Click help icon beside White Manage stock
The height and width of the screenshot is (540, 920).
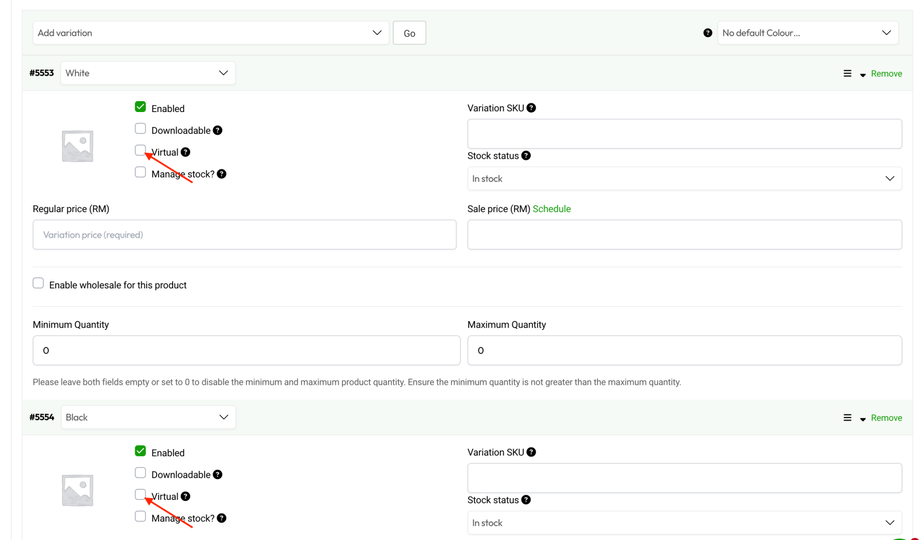point(221,174)
